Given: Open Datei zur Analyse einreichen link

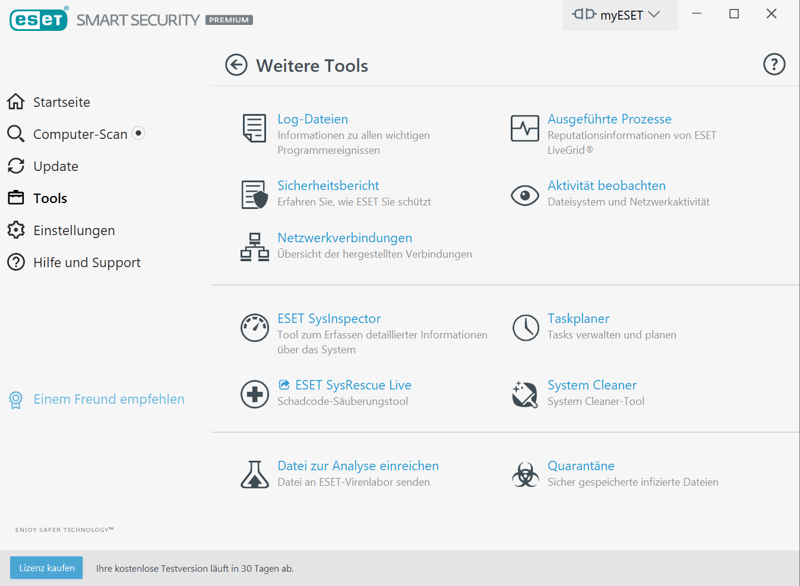Looking at the screenshot, I should (x=358, y=466).
